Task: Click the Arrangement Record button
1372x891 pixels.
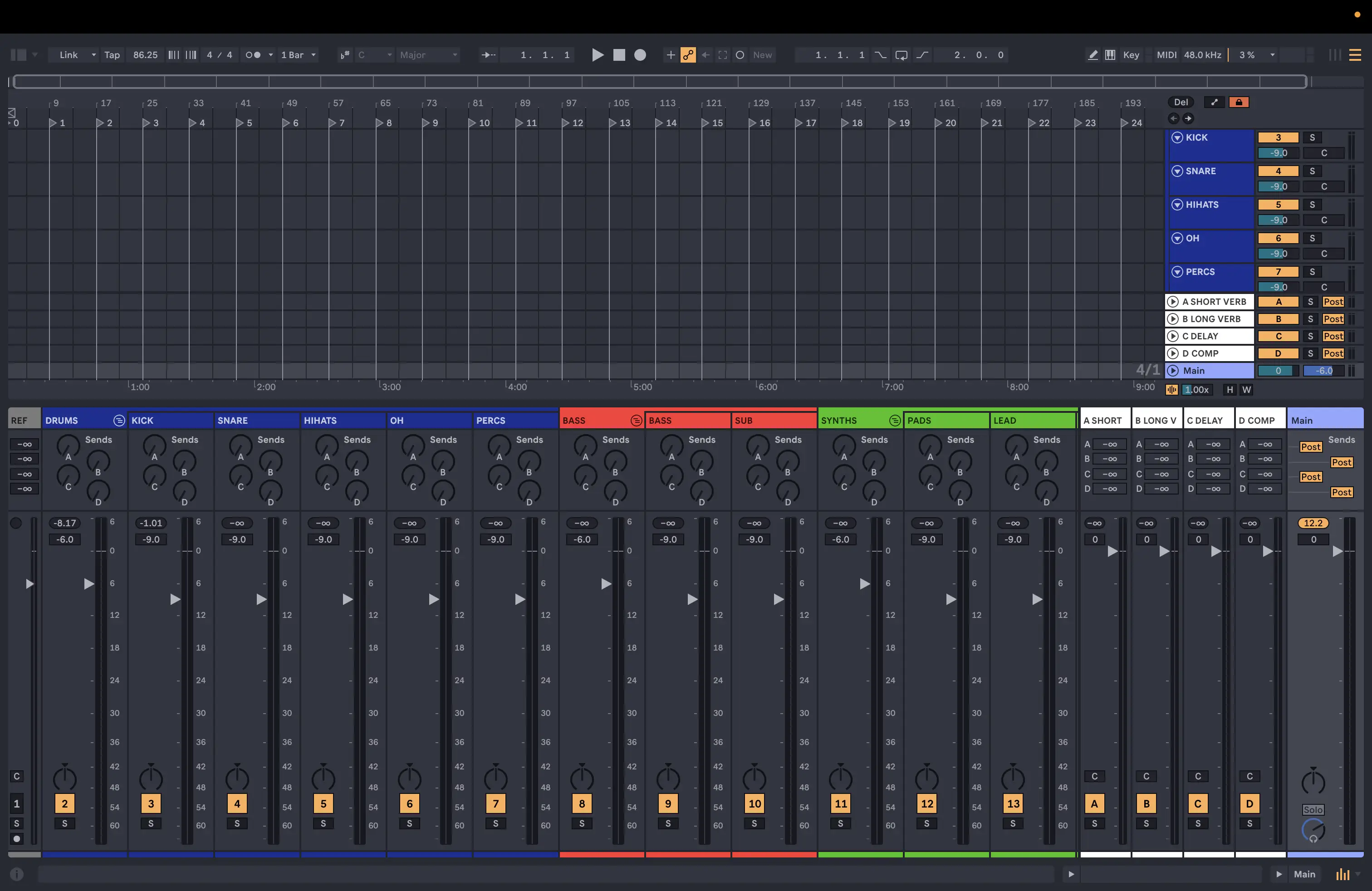Action: (640, 55)
